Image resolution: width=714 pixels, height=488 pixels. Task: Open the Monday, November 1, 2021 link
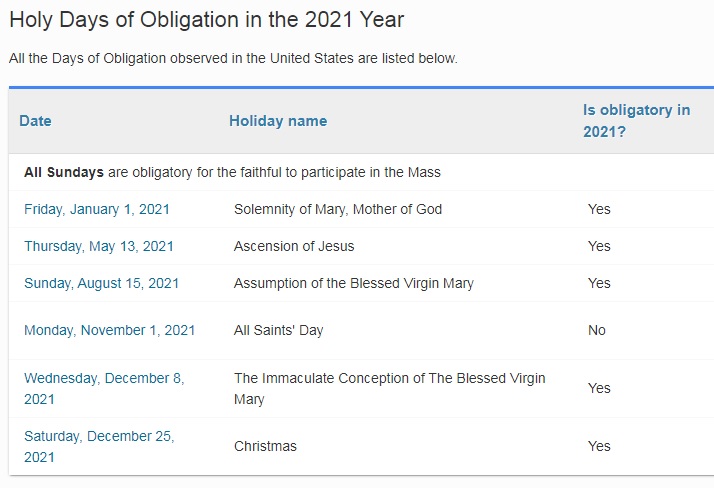pos(109,330)
